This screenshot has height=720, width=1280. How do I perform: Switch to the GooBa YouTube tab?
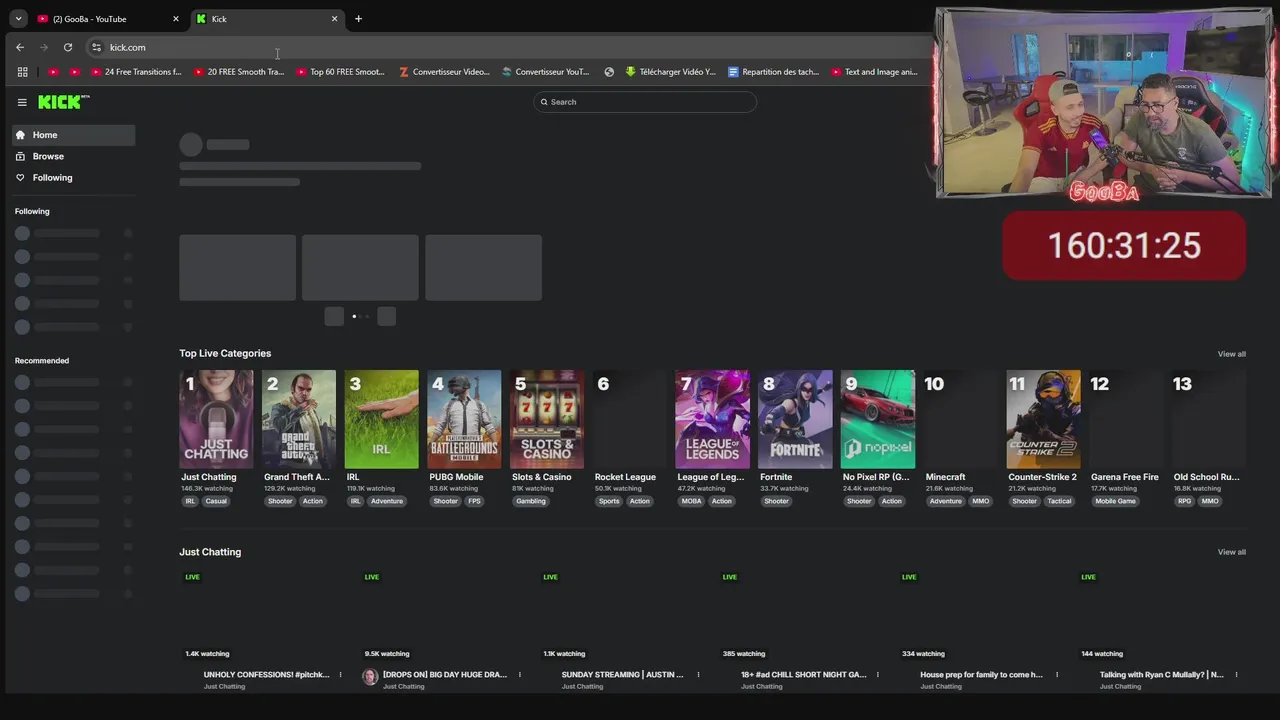(108, 19)
